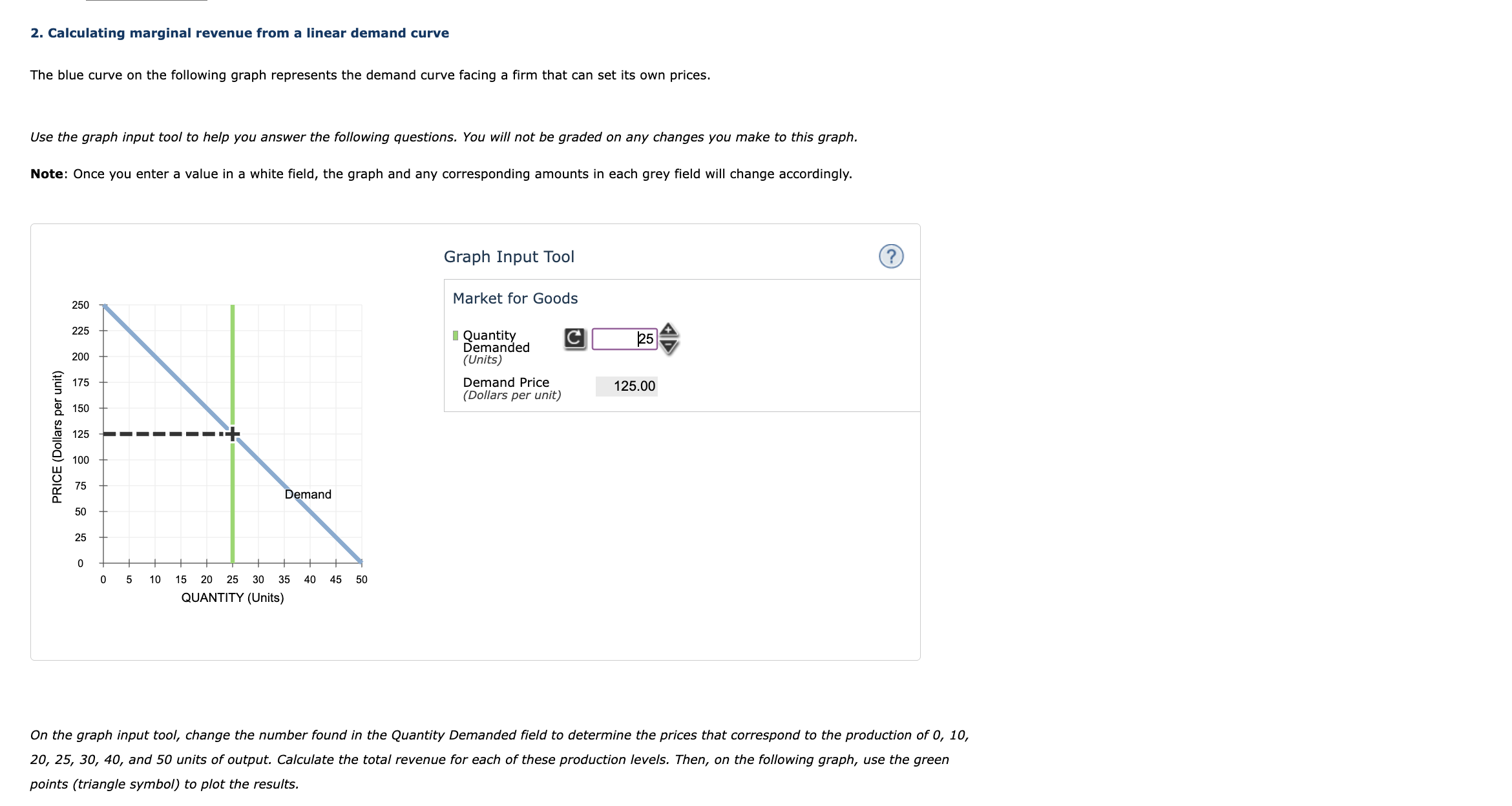
Task: Click the Demand Price grey value field
Action: click(x=627, y=386)
